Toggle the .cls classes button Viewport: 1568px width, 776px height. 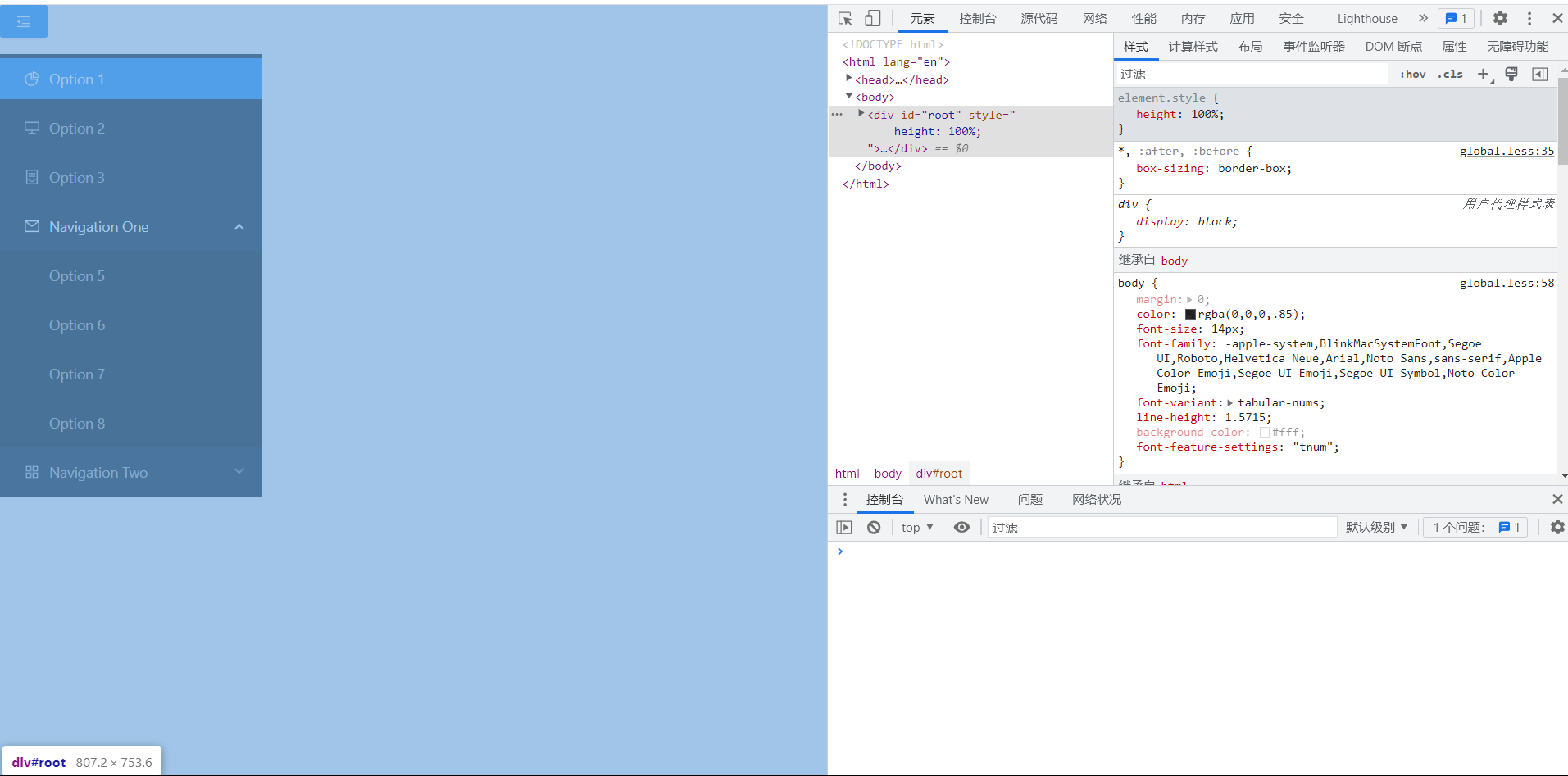click(1451, 74)
